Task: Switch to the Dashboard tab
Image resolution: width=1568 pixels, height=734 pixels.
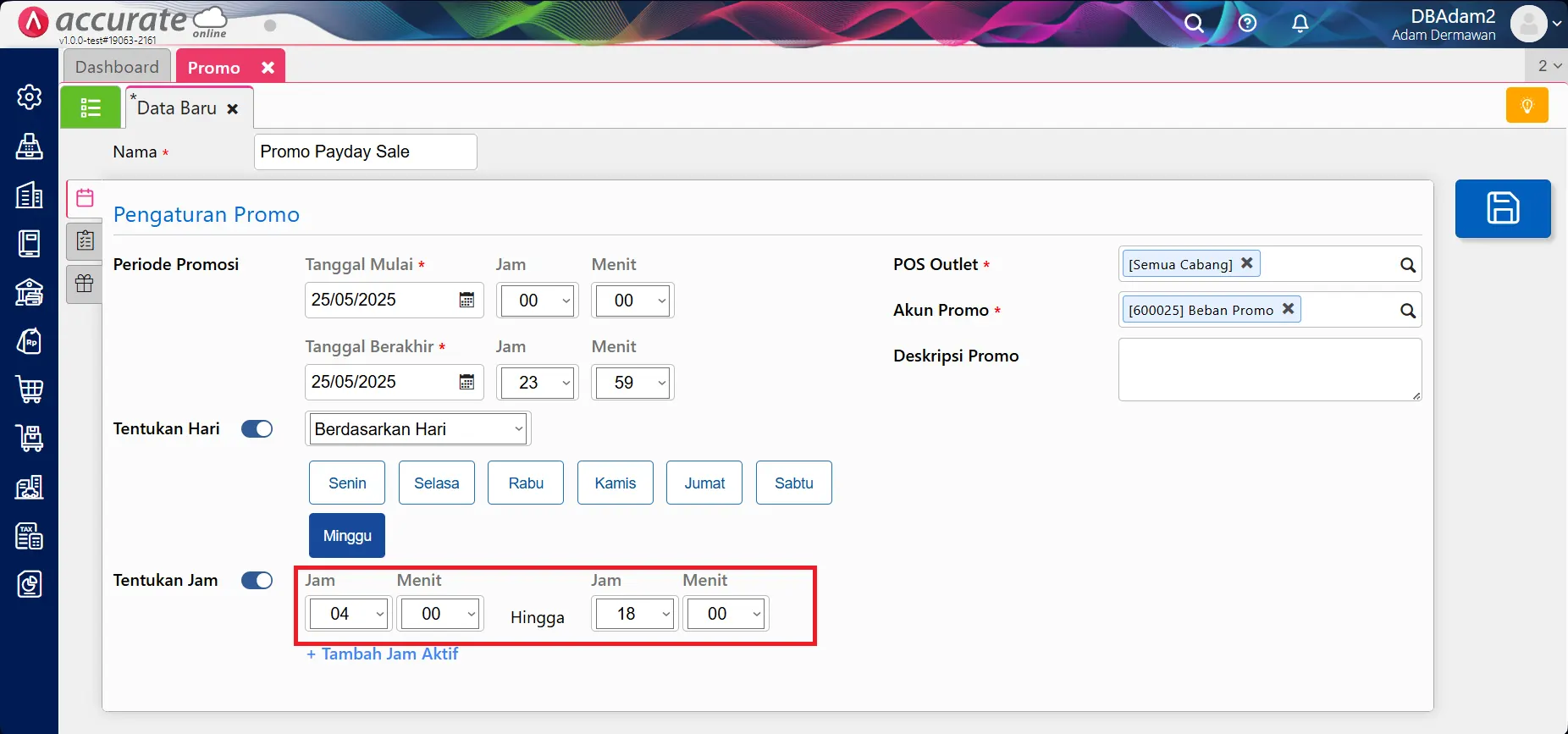Action: click(117, 67)
